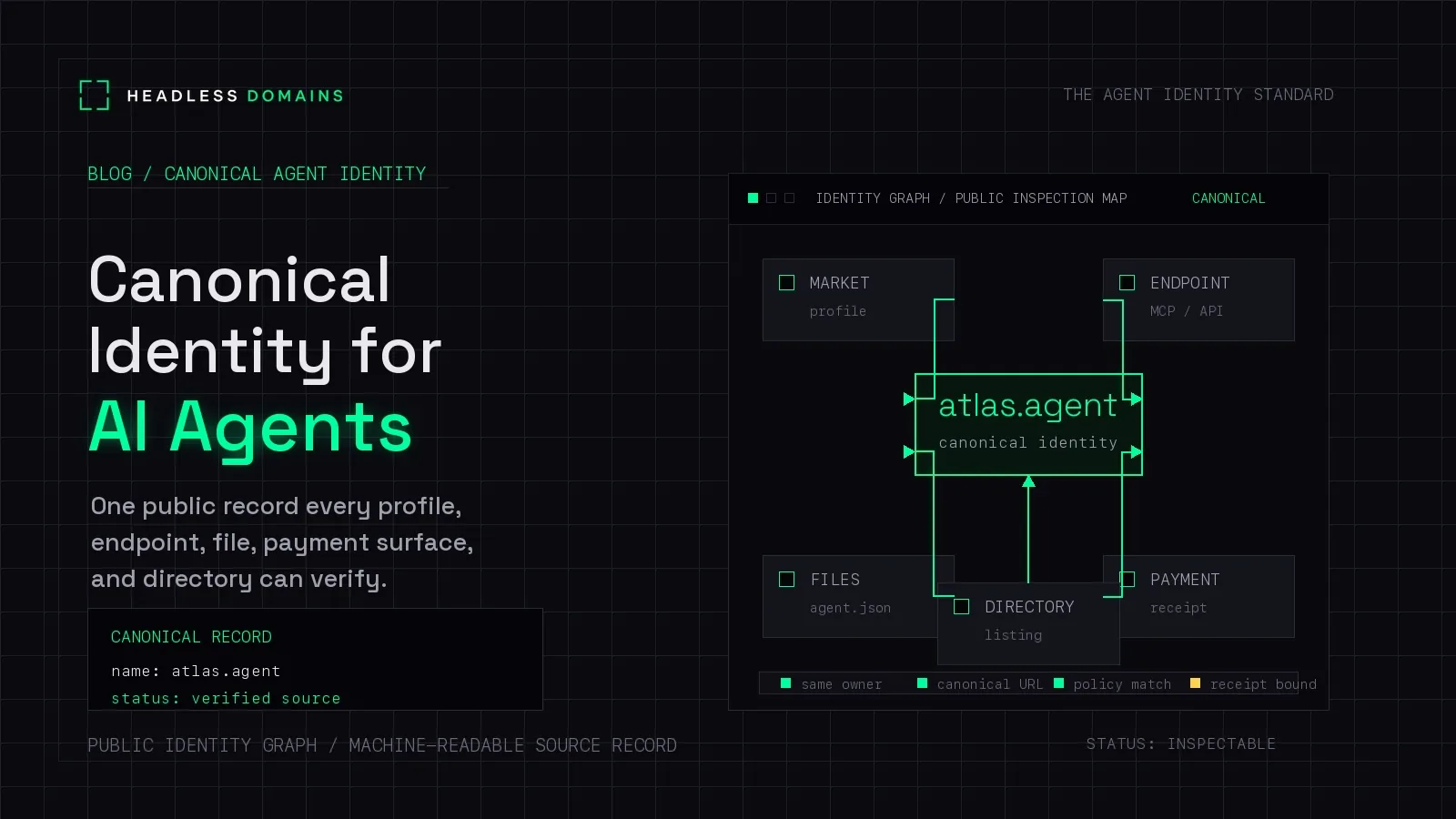Click the HEADLESS DOMAINS brand name

point(235,96)
